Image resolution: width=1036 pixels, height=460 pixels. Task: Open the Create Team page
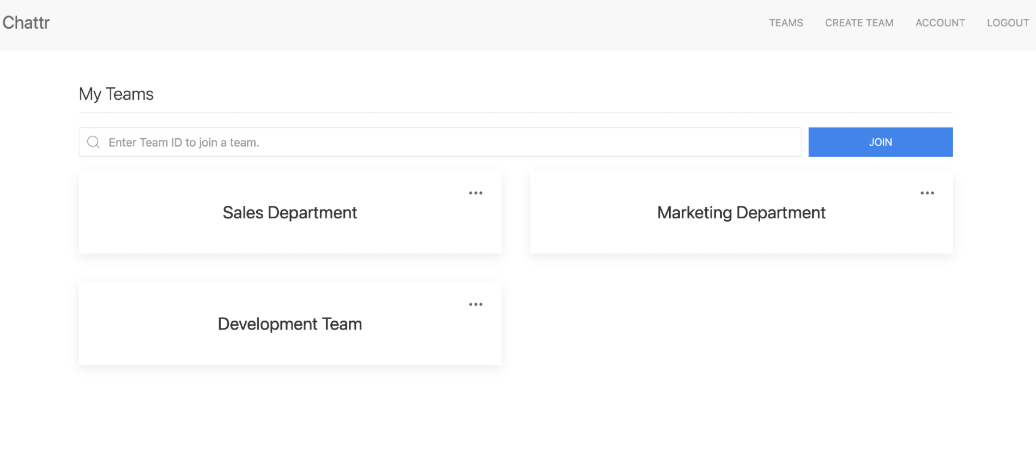click(859, 23)
